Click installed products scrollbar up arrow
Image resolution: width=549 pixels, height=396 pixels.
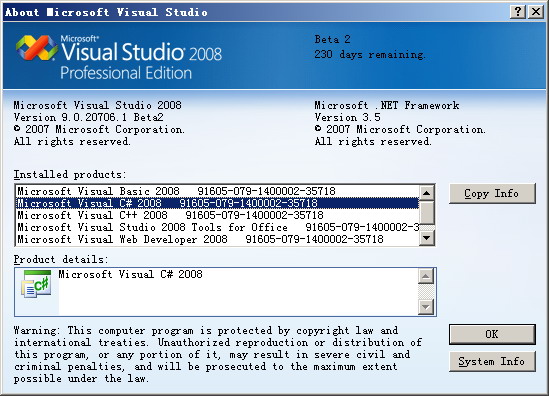click(x=426, y=193)
